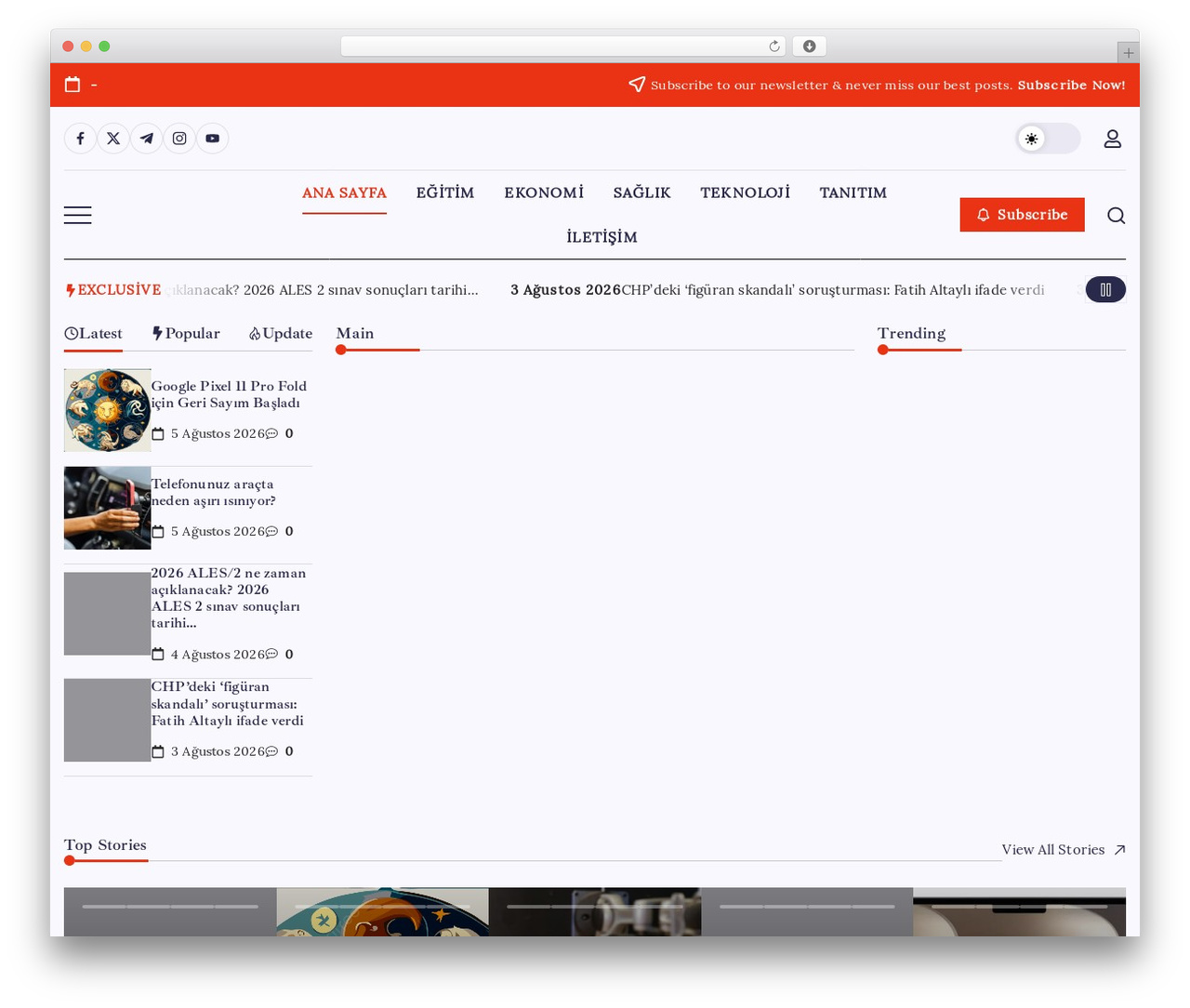
Task: Pause the exclusive news ticker
Action: tap(1105, 289)
